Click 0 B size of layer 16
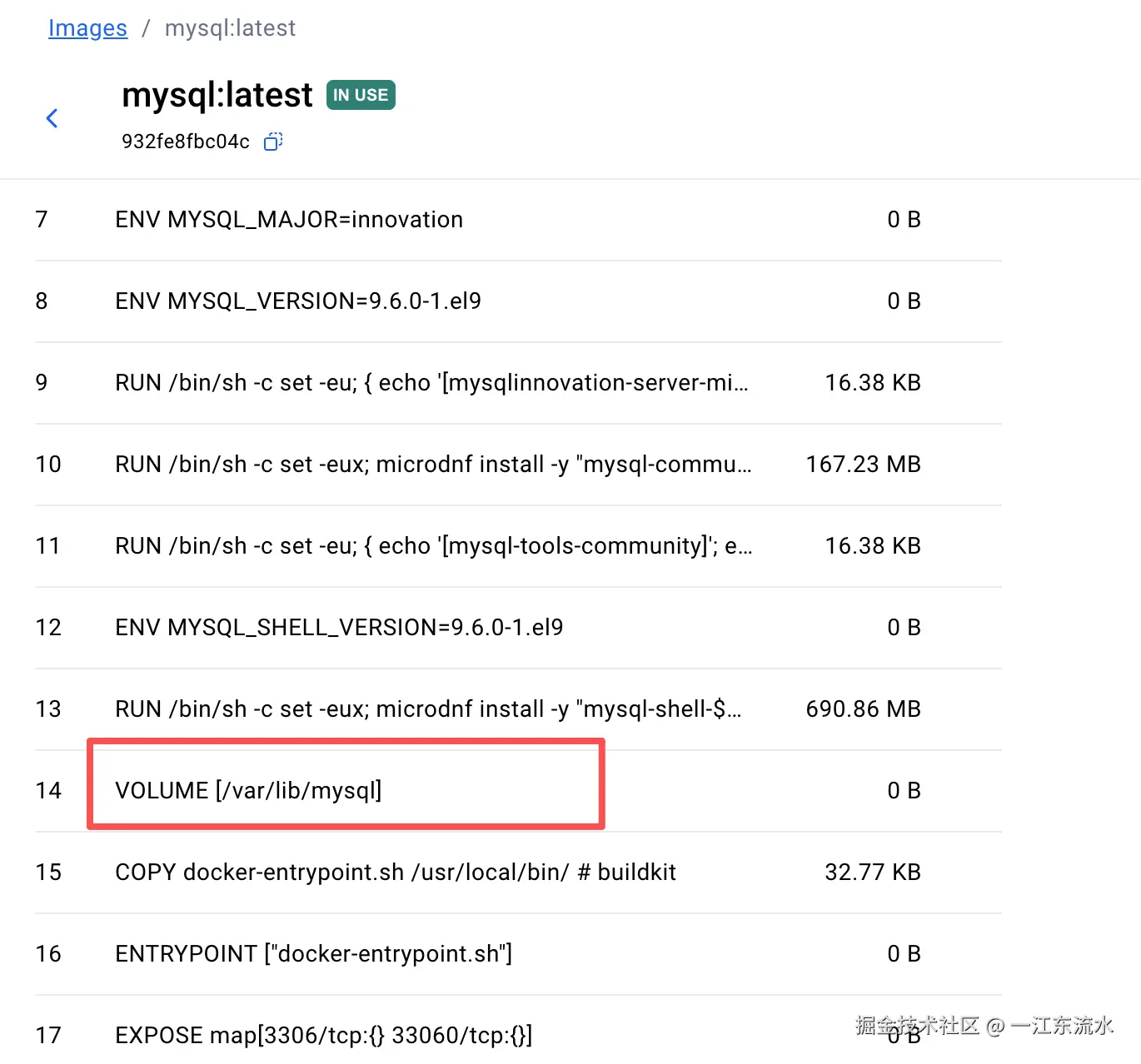 pos(904,954)
